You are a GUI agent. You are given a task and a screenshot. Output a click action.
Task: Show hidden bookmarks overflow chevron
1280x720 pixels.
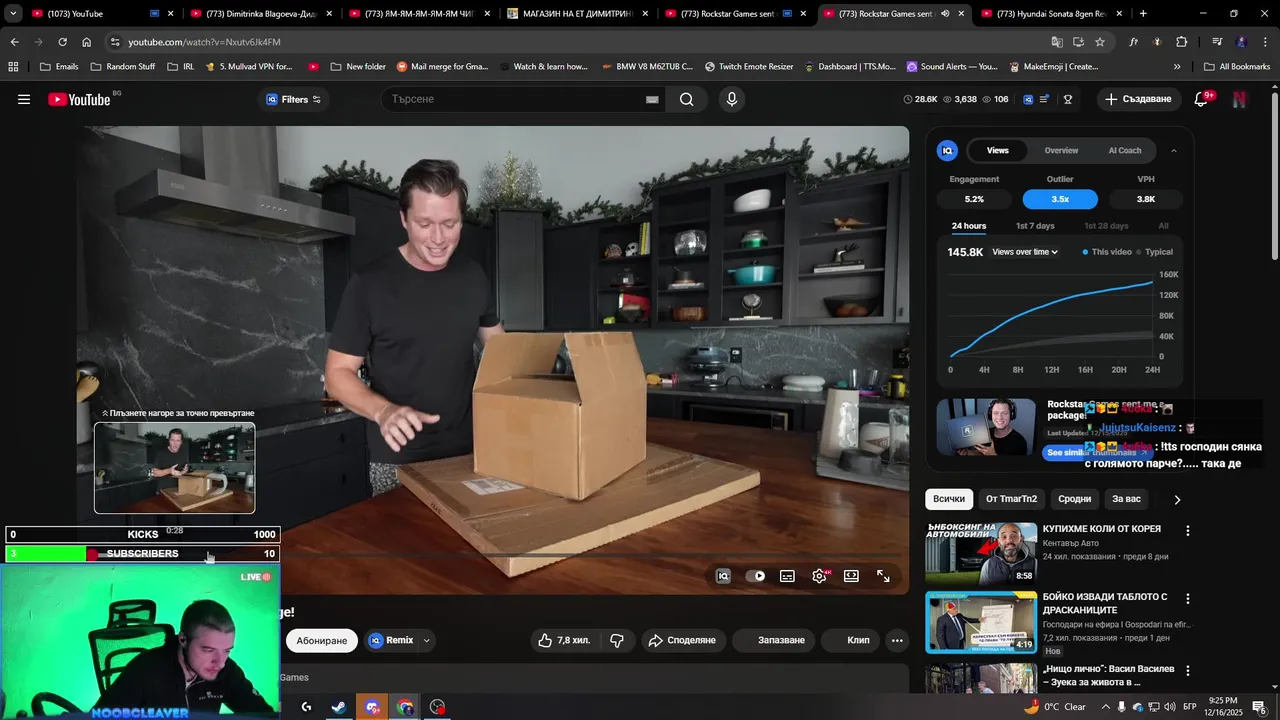pyautogui.click(x=1177, y=67)
